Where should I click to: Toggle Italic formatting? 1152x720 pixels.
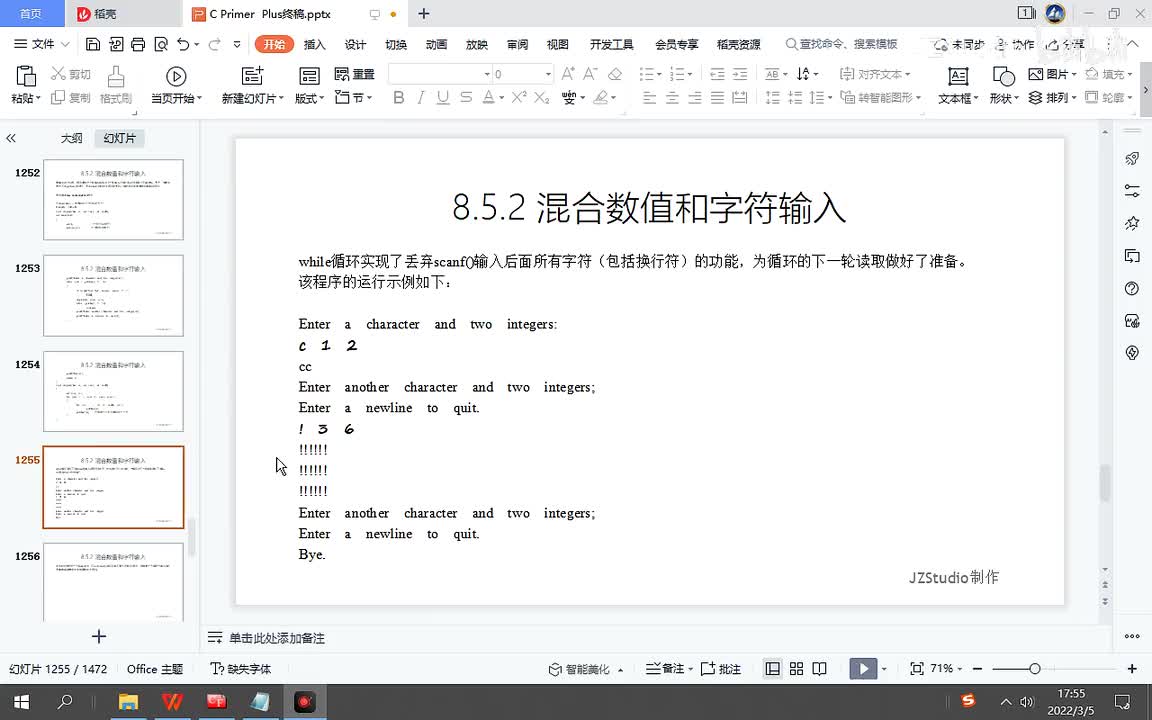(x=421, y=97)
